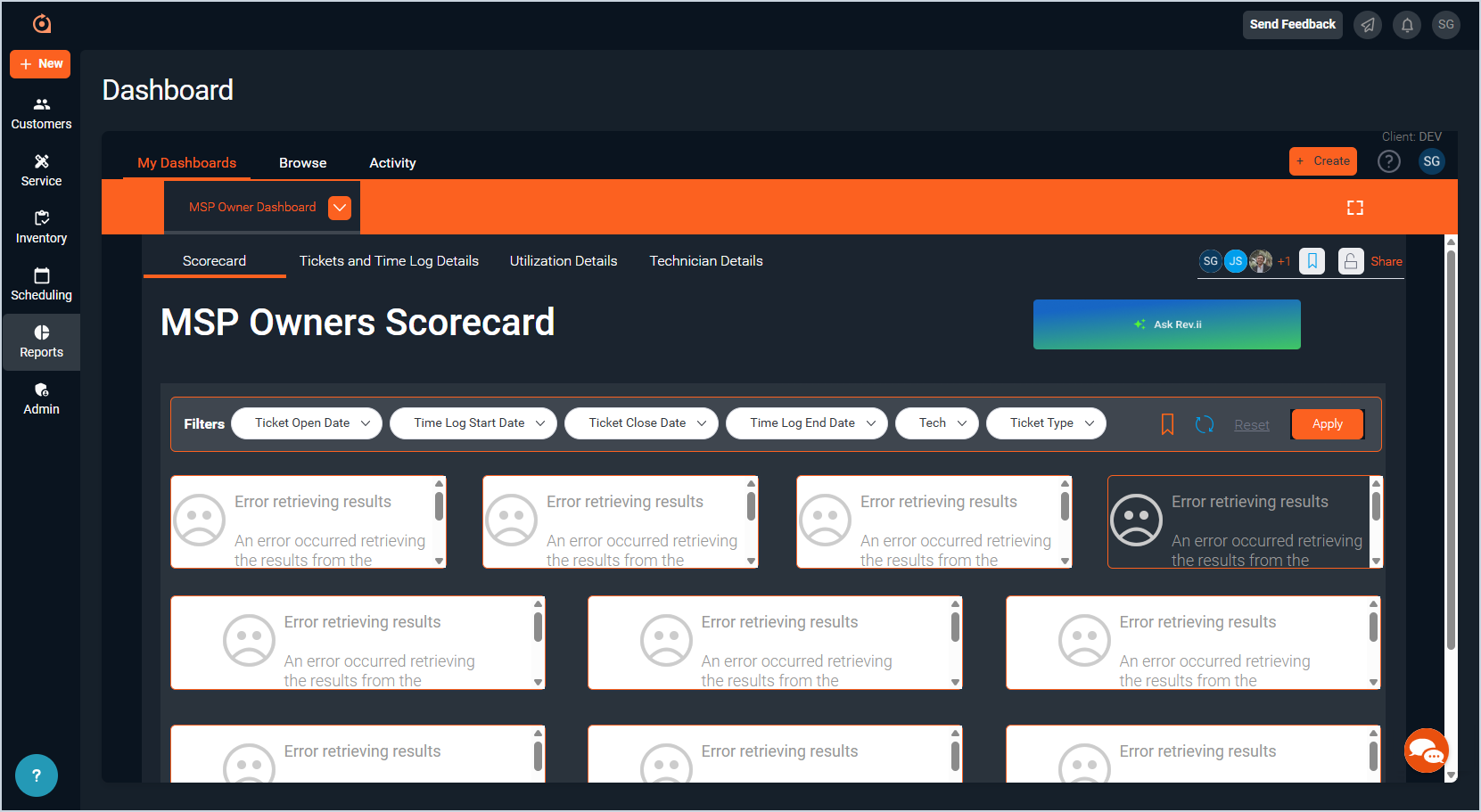Click the orange bookmark icon in Filters bar
Screen dimensions: 1481x812
(x=1167, y=424)
